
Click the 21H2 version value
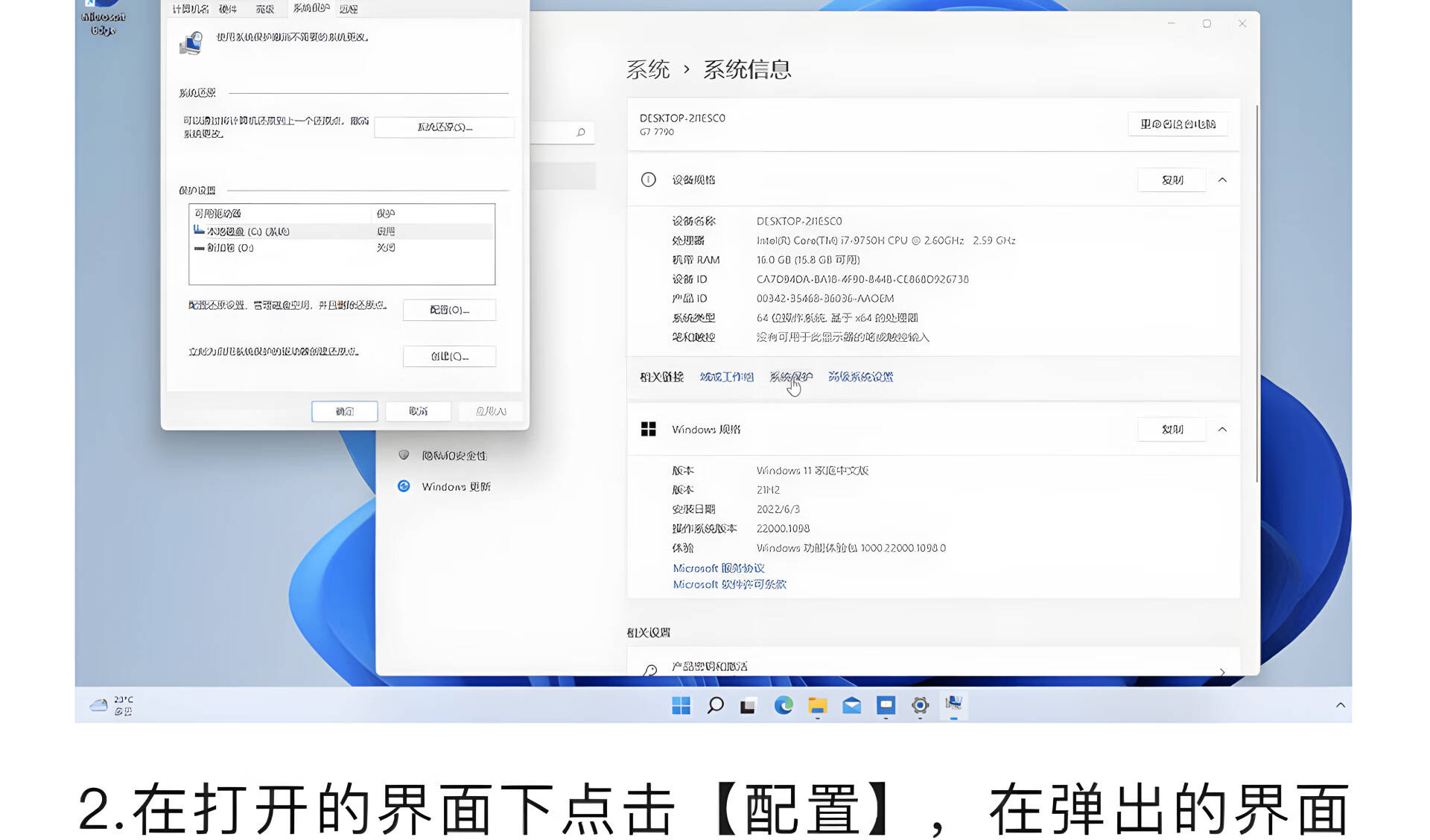pyautogui.click(x=768, y=490)
